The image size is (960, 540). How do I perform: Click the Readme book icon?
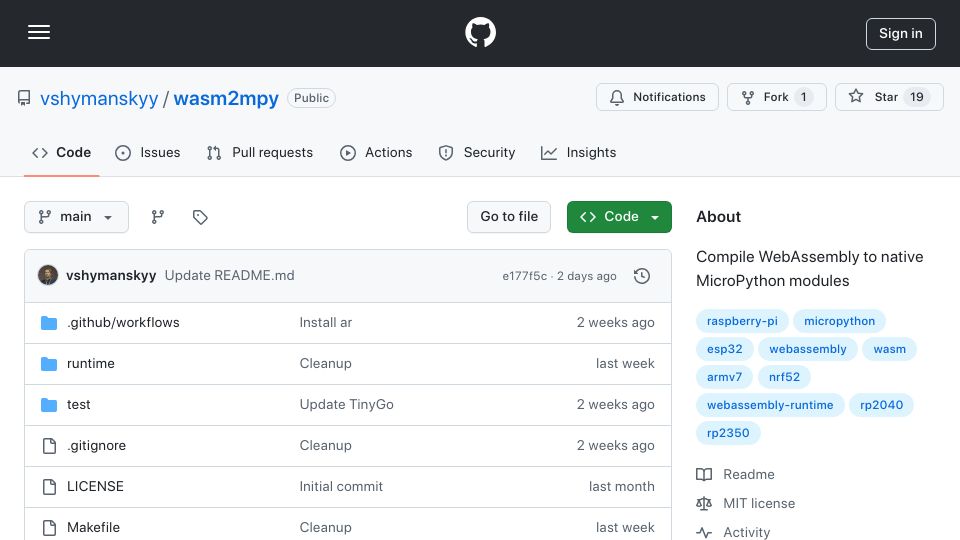tap(704, 474)
